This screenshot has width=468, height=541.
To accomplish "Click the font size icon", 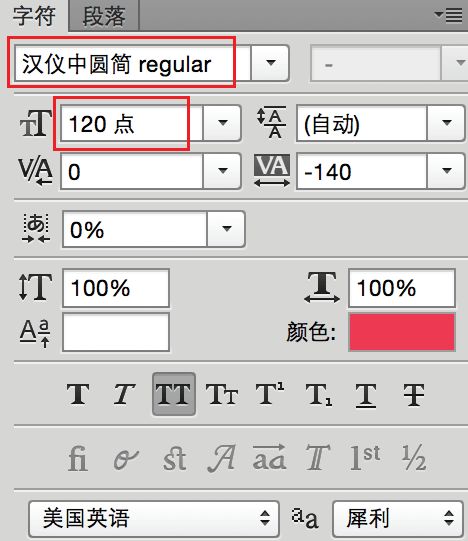I will [36, 123].
